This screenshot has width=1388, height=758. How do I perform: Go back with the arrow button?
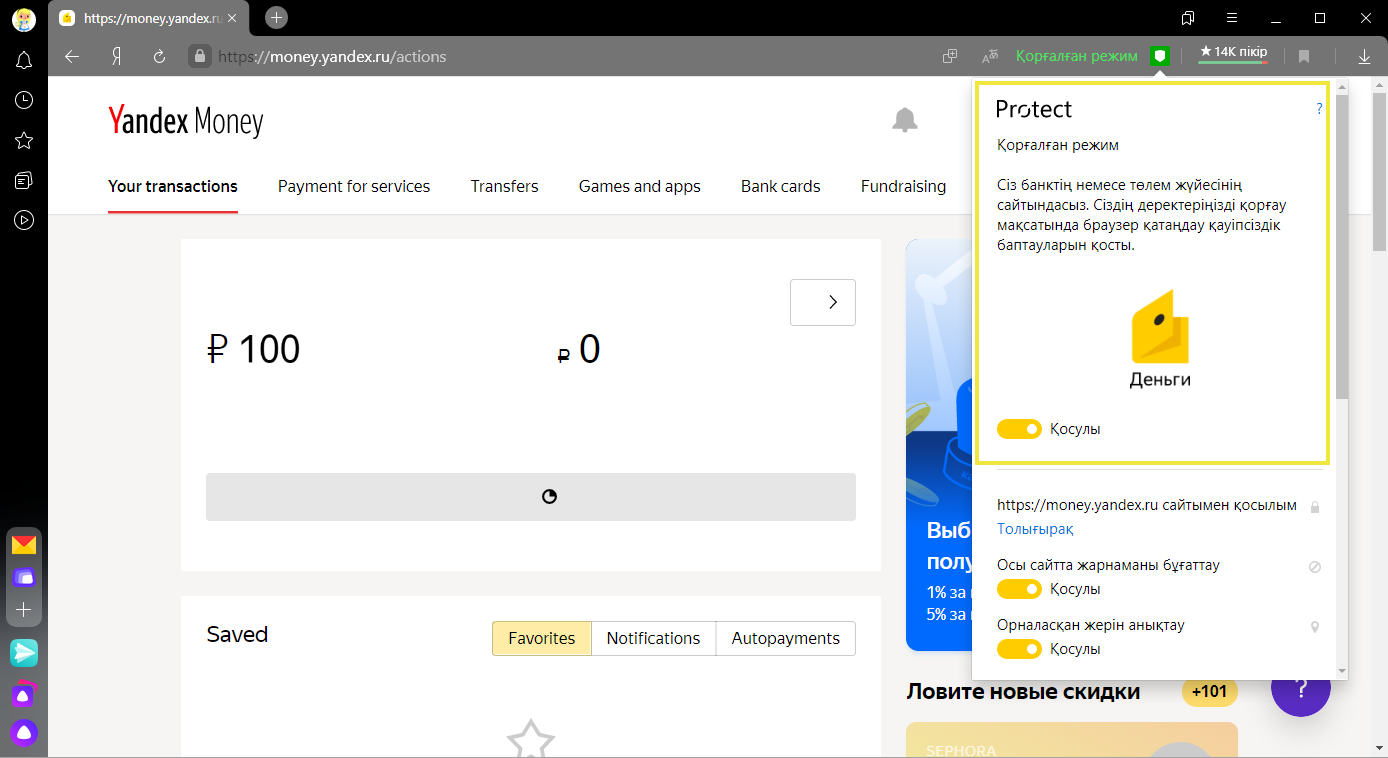[72, 57]
